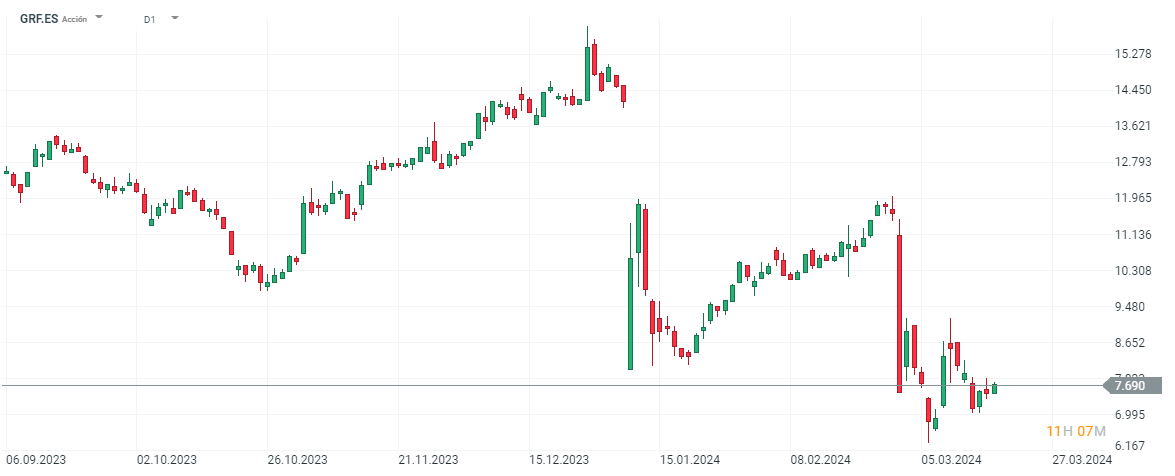Click the 15.278 price axis label

1136,53
